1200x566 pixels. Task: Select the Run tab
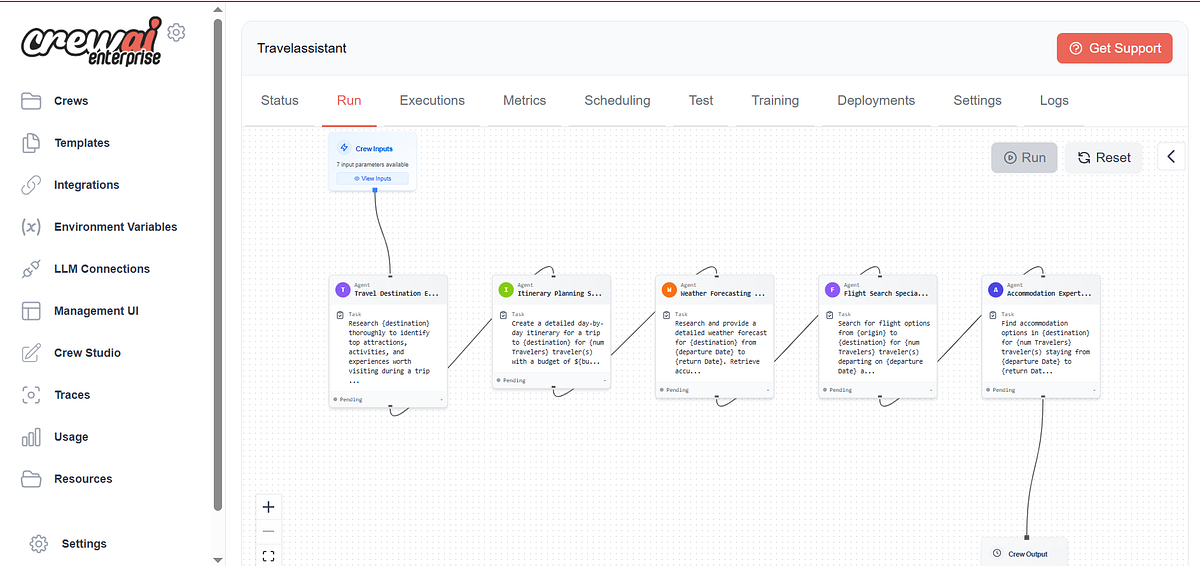349,100
